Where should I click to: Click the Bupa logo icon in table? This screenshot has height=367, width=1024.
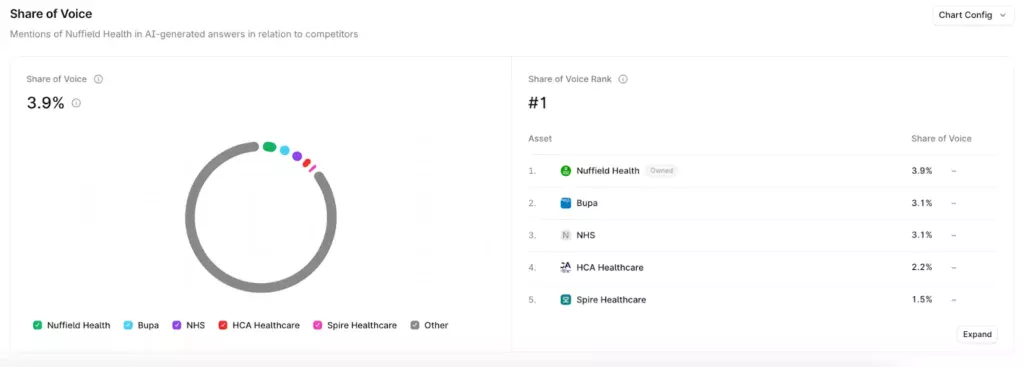[566, 203]
